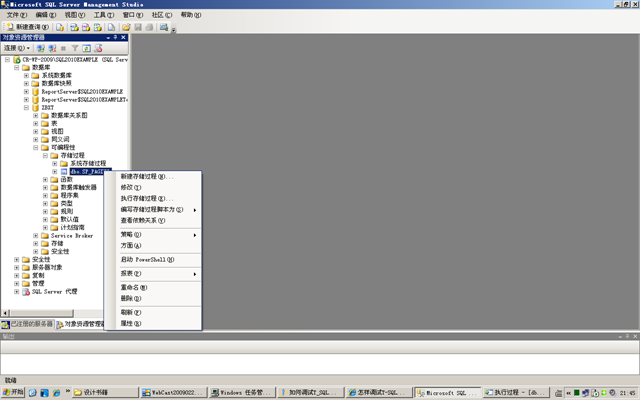Image resolution: width=640 pixels, height=400 pixels.
Task: Click the Database Engine Query icon
Action: (x=60, y=27)
